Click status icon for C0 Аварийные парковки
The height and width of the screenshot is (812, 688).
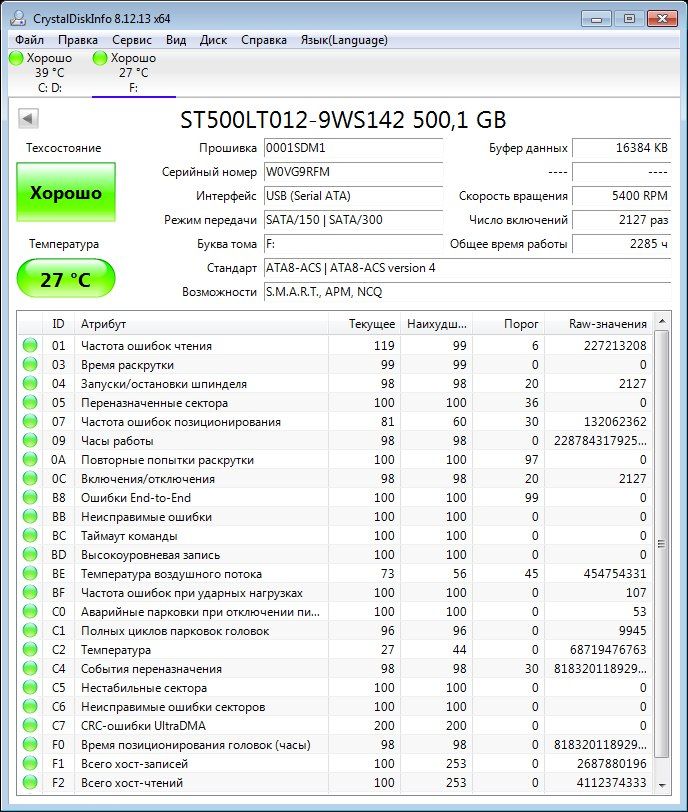coord(30,612)
